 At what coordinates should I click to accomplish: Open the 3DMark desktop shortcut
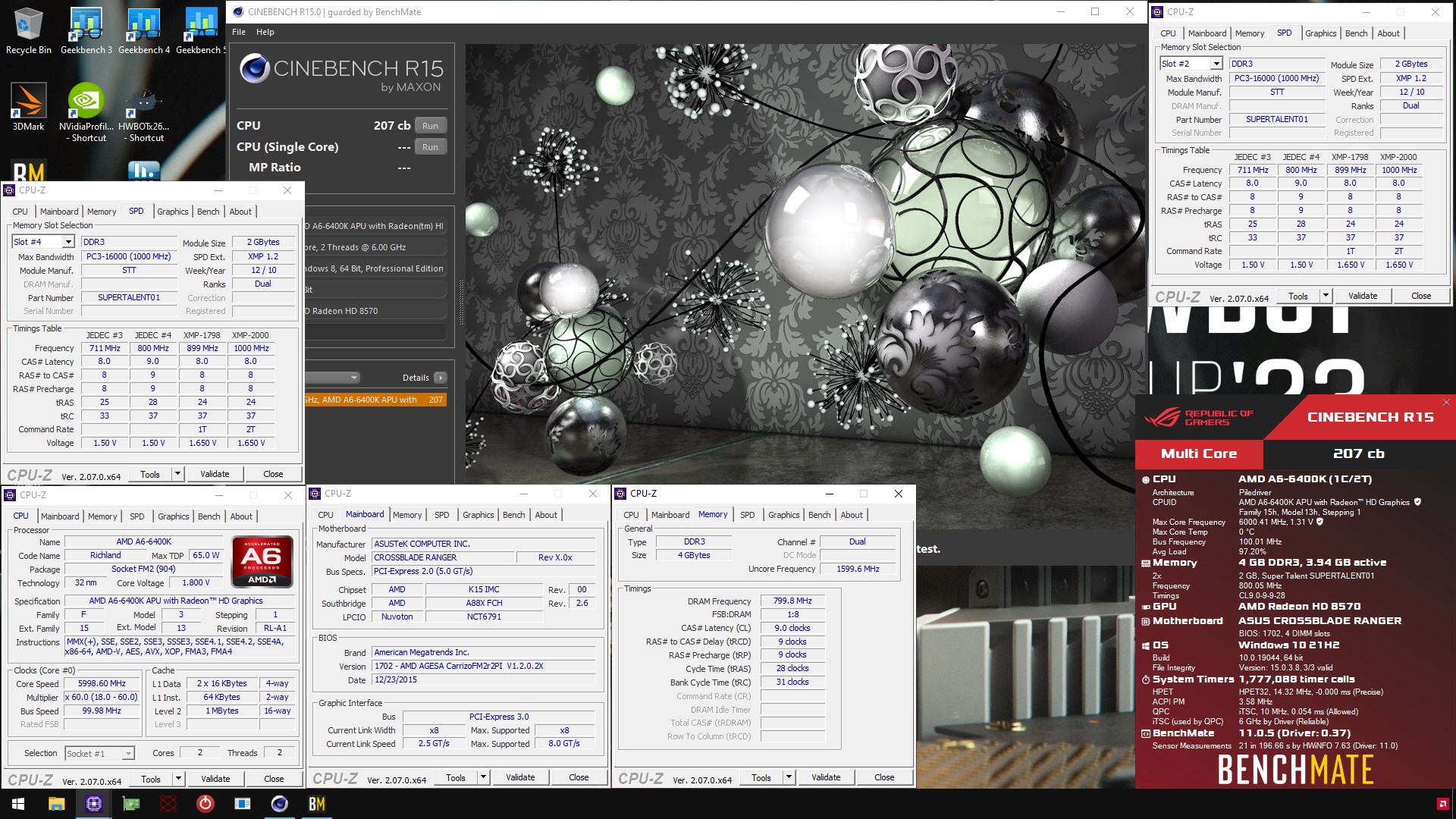pyautogui.click(x=28, y=107)
